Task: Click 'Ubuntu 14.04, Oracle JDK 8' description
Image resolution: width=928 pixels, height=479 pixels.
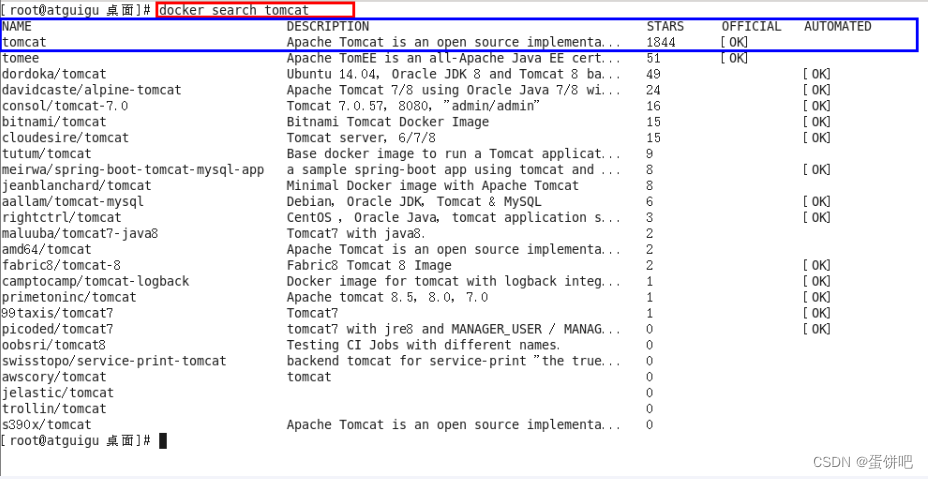Action: pyautogui.click(x=454, y=75)
